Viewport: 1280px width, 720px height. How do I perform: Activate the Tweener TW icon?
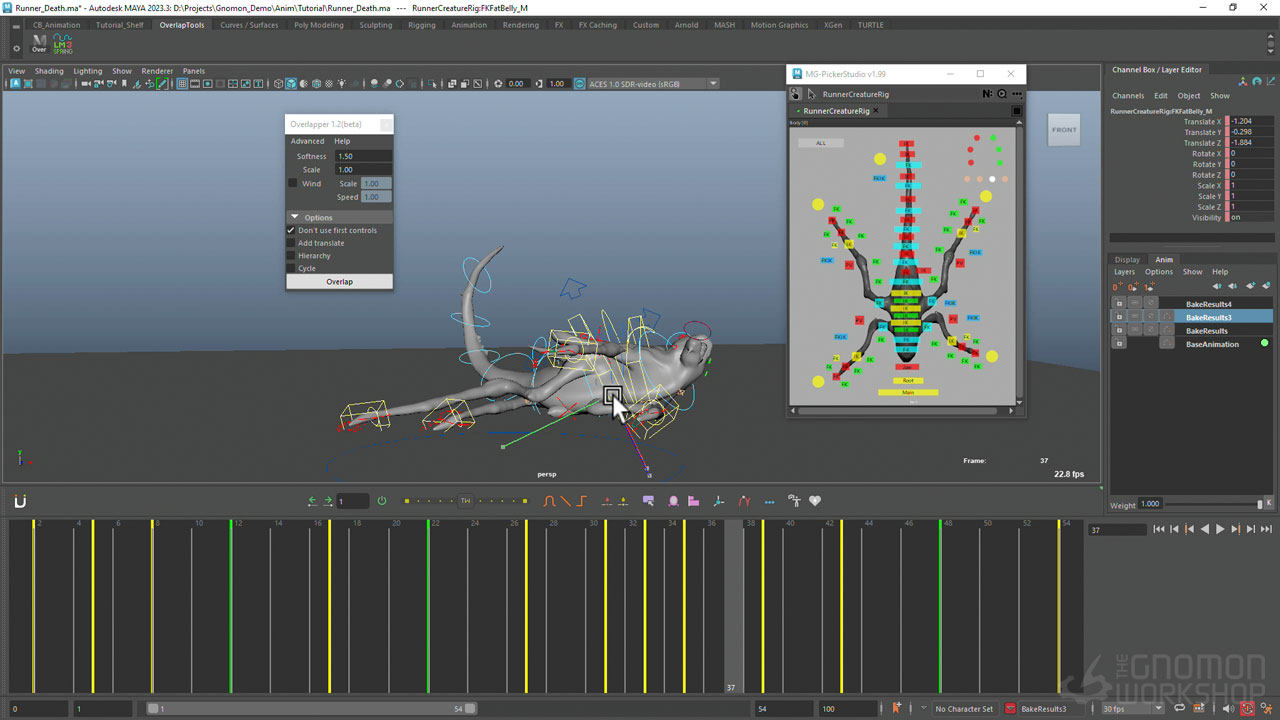(465, 501)
